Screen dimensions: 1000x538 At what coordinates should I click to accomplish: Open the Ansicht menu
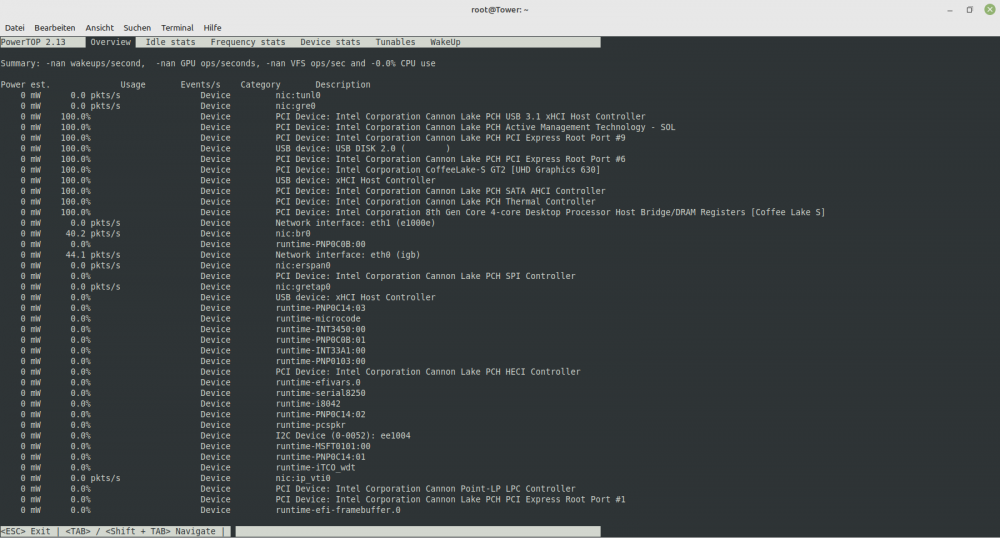point(99,27)
